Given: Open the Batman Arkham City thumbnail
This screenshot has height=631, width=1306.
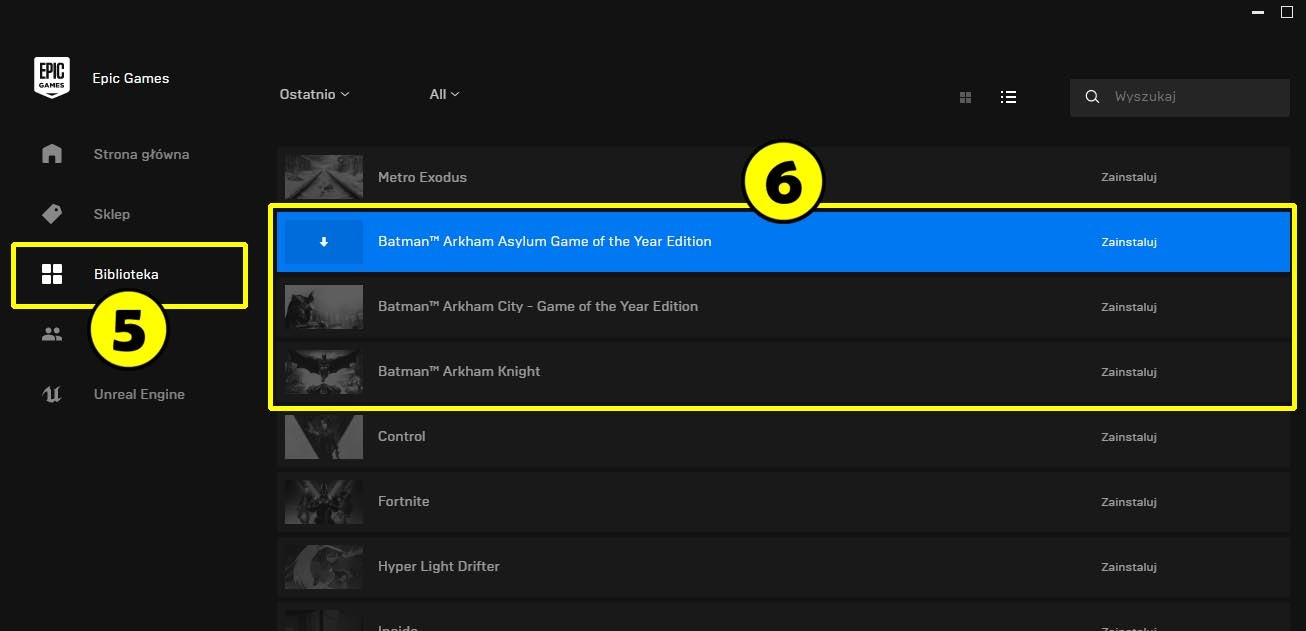Looking at the screenshot, I should pyautogui.click(x=324, y=307).
